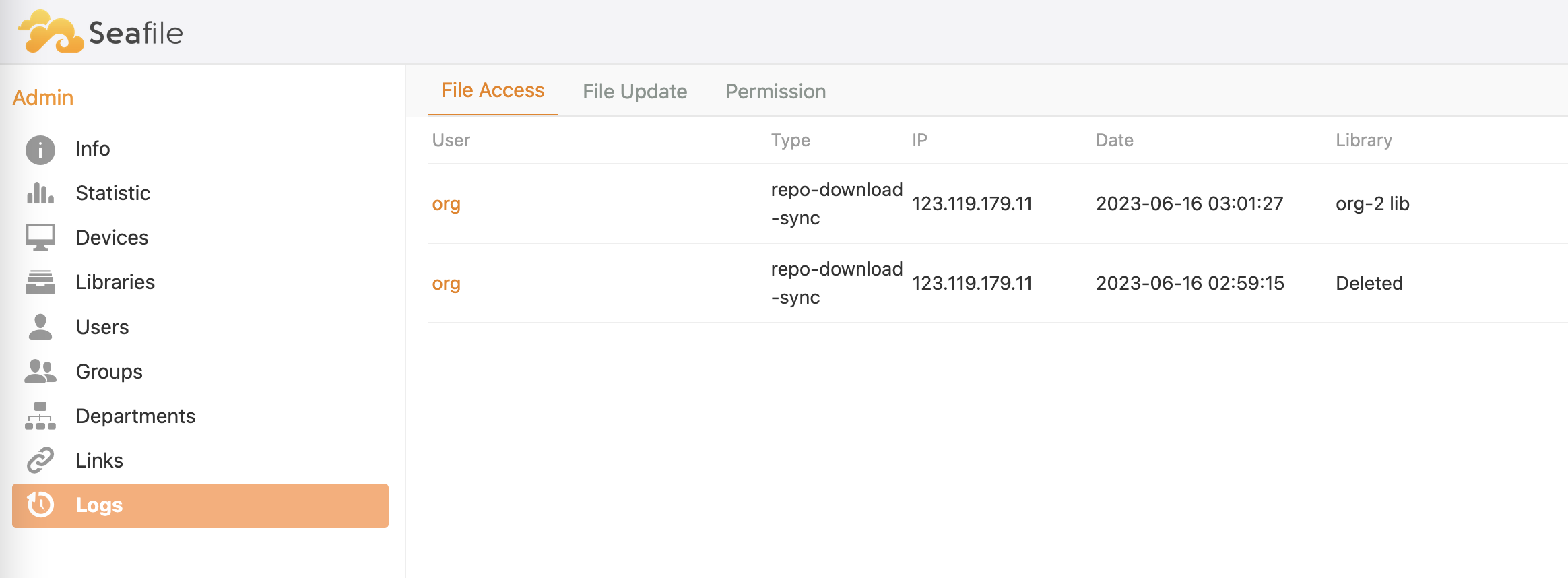The image size is (1568, 578).
Task: Select the File Access tab
Action: click(492, 90)
